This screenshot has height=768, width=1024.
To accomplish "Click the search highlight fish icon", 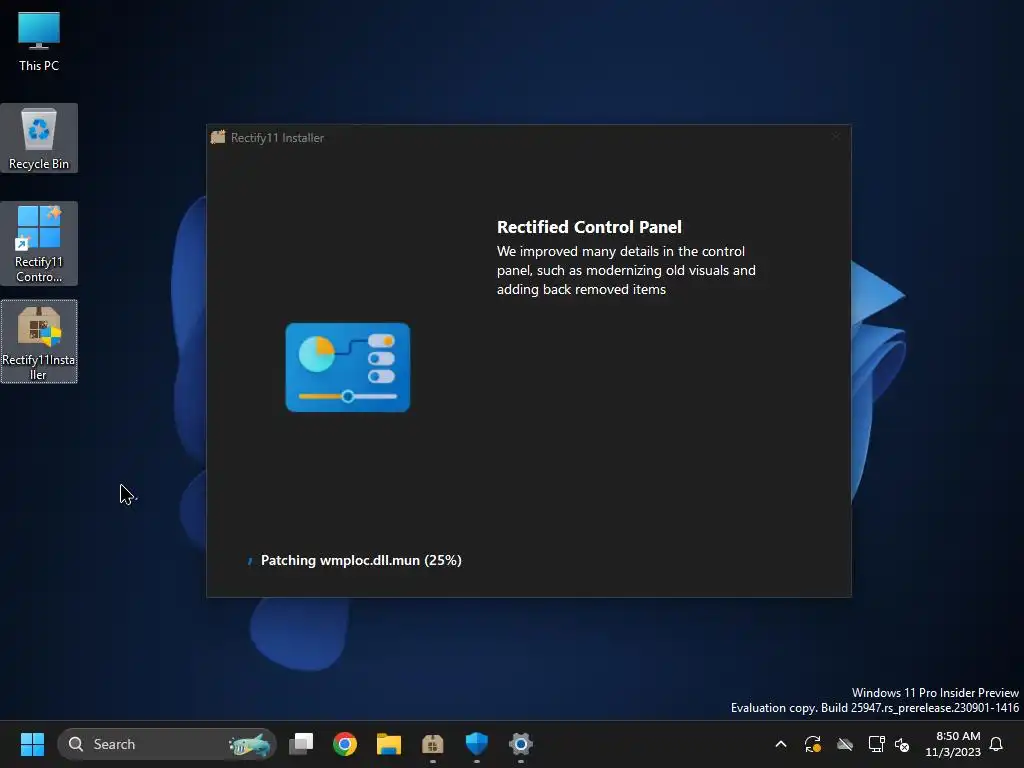I will click(249, 744).
